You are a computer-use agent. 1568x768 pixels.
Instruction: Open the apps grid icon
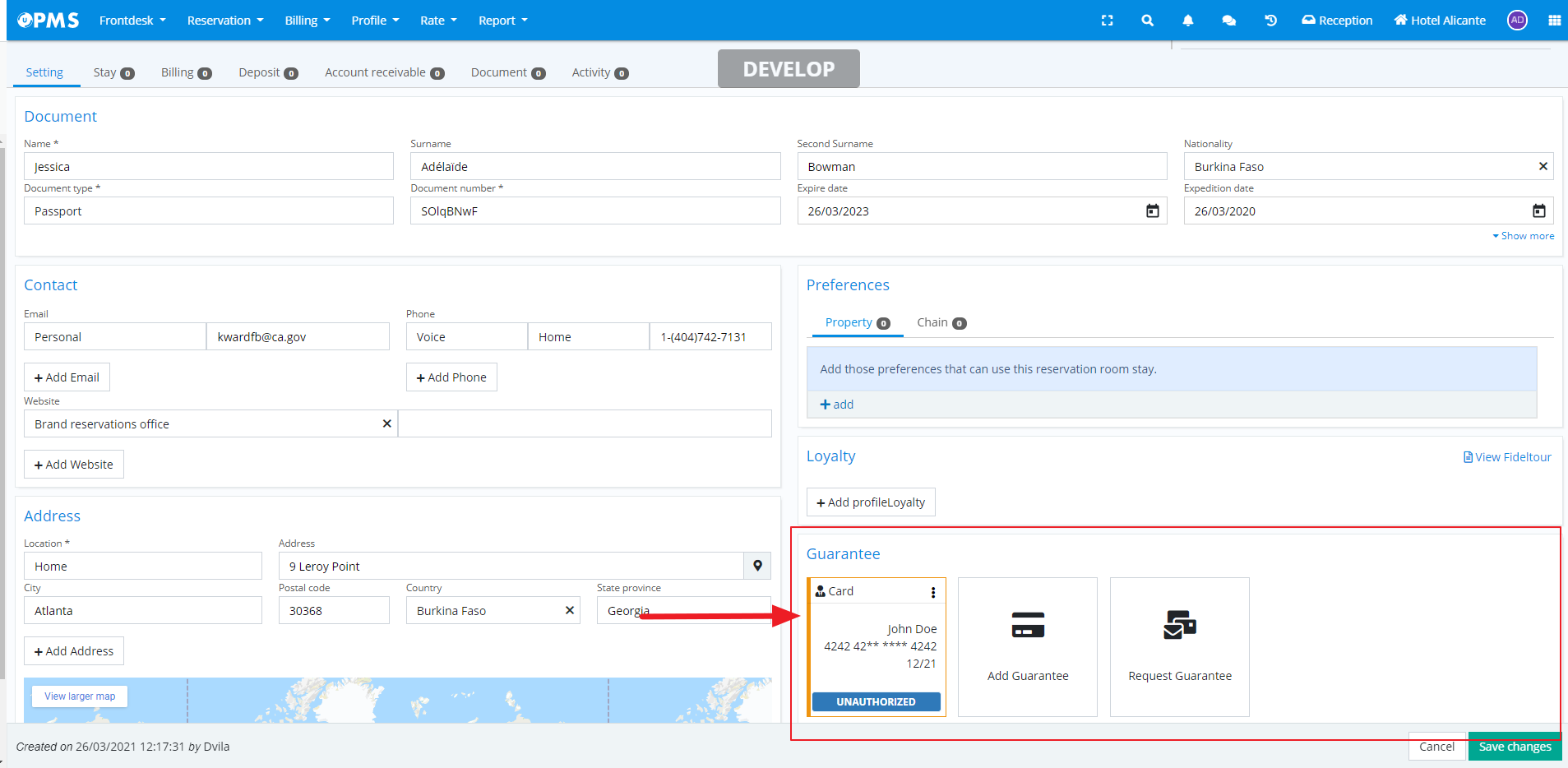[x=1554, y=21]
